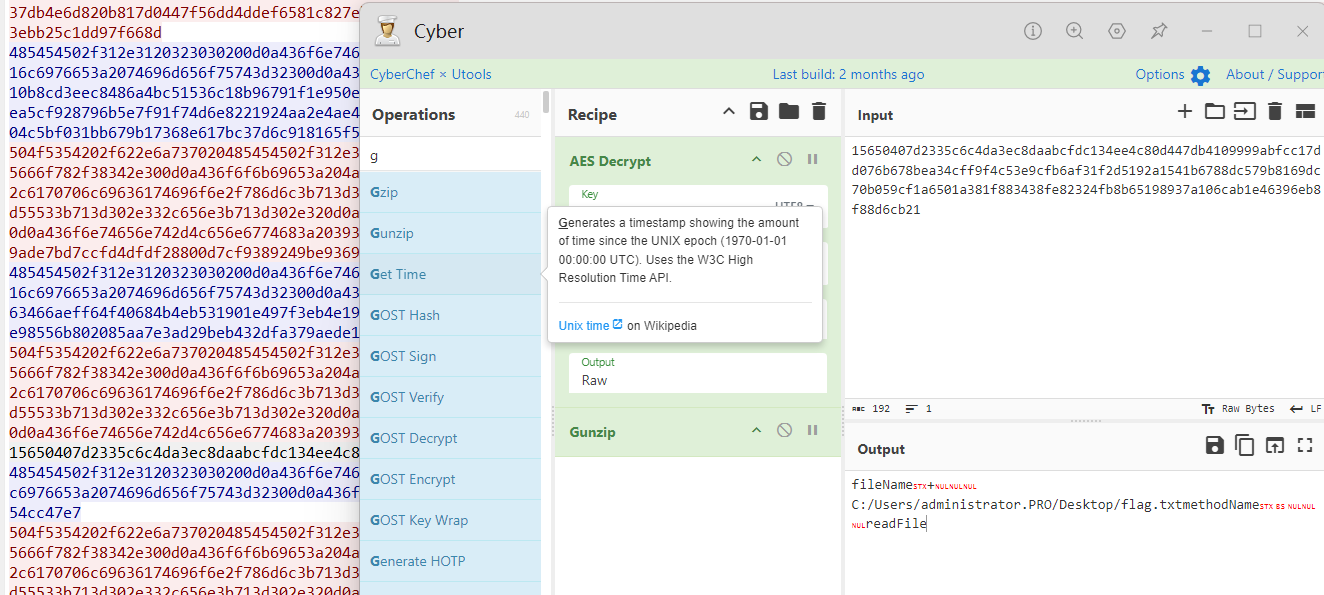Select the GOST Verify operation
Screen dimensions: 1324x595
pos(451,397)
